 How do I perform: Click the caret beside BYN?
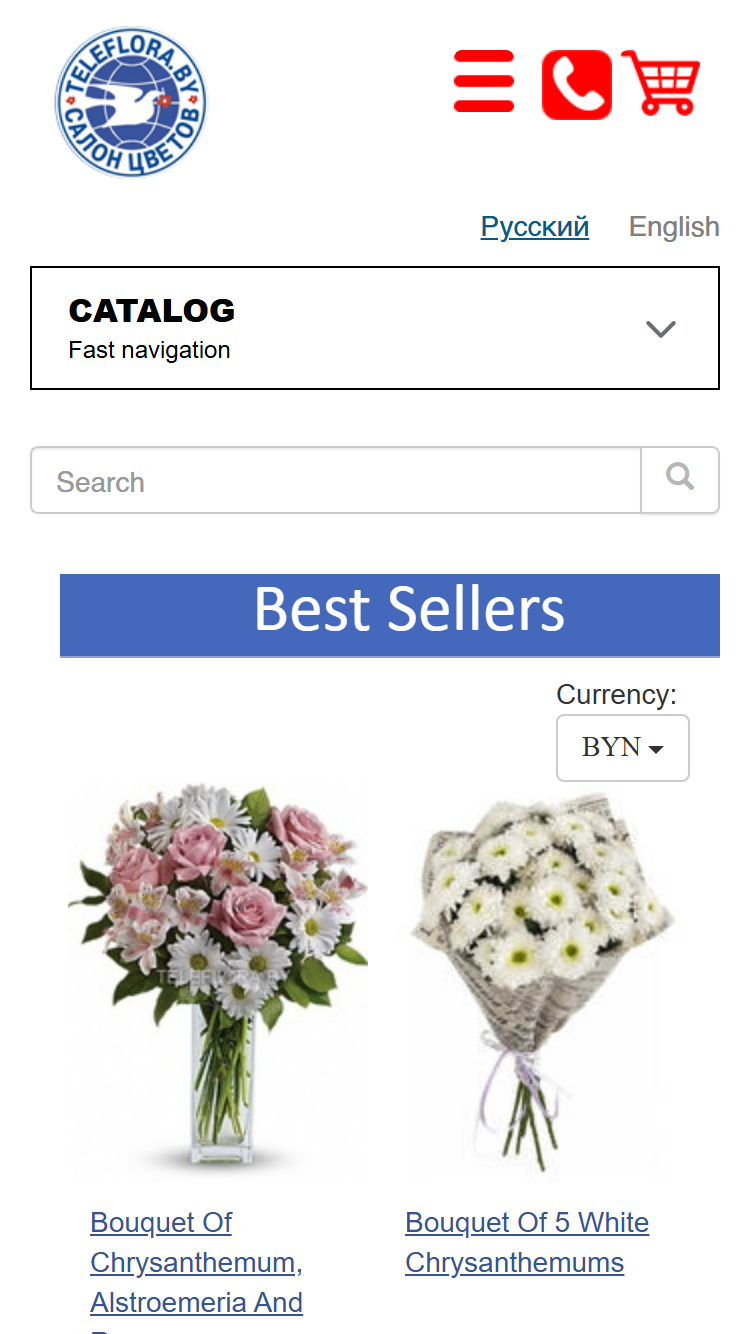[656, 749]
